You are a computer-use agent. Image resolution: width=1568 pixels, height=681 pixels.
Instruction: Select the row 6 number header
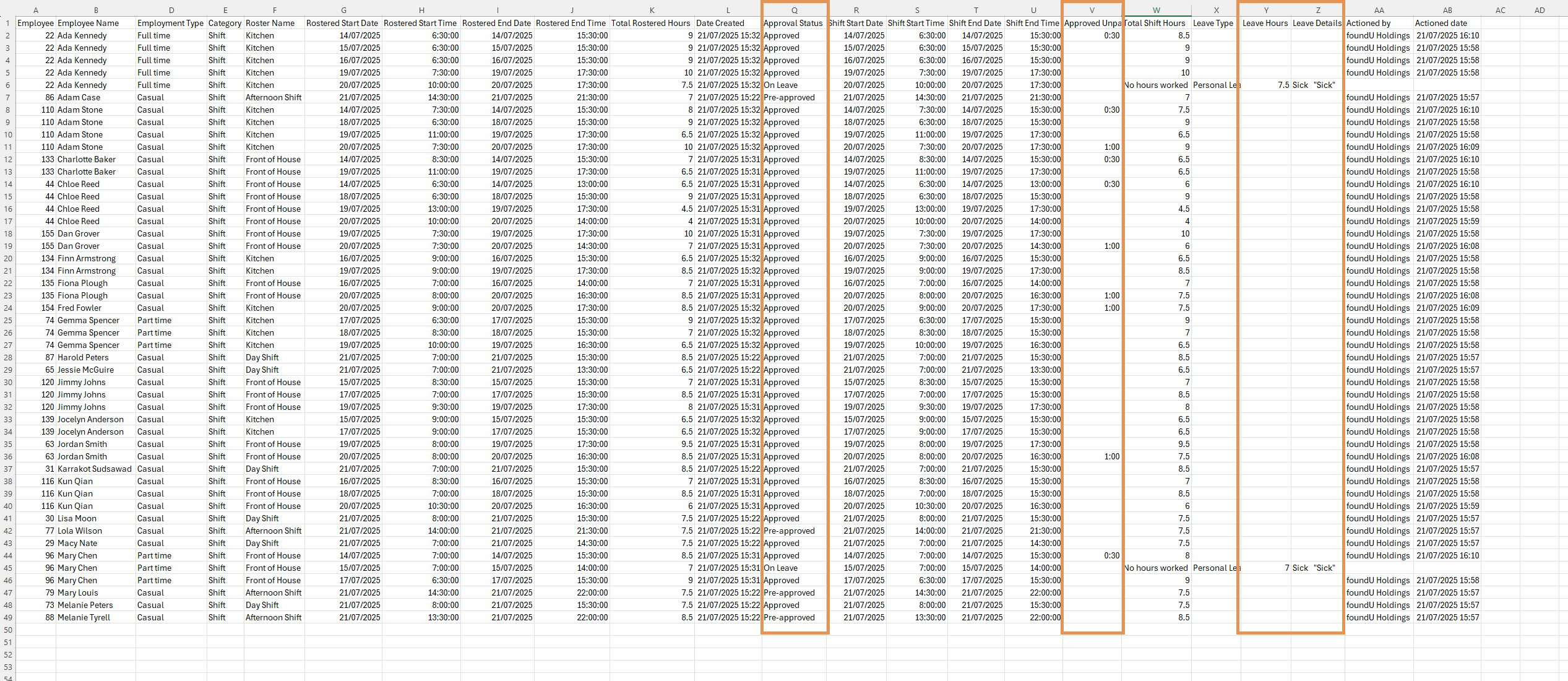click(x=7, y=85)
